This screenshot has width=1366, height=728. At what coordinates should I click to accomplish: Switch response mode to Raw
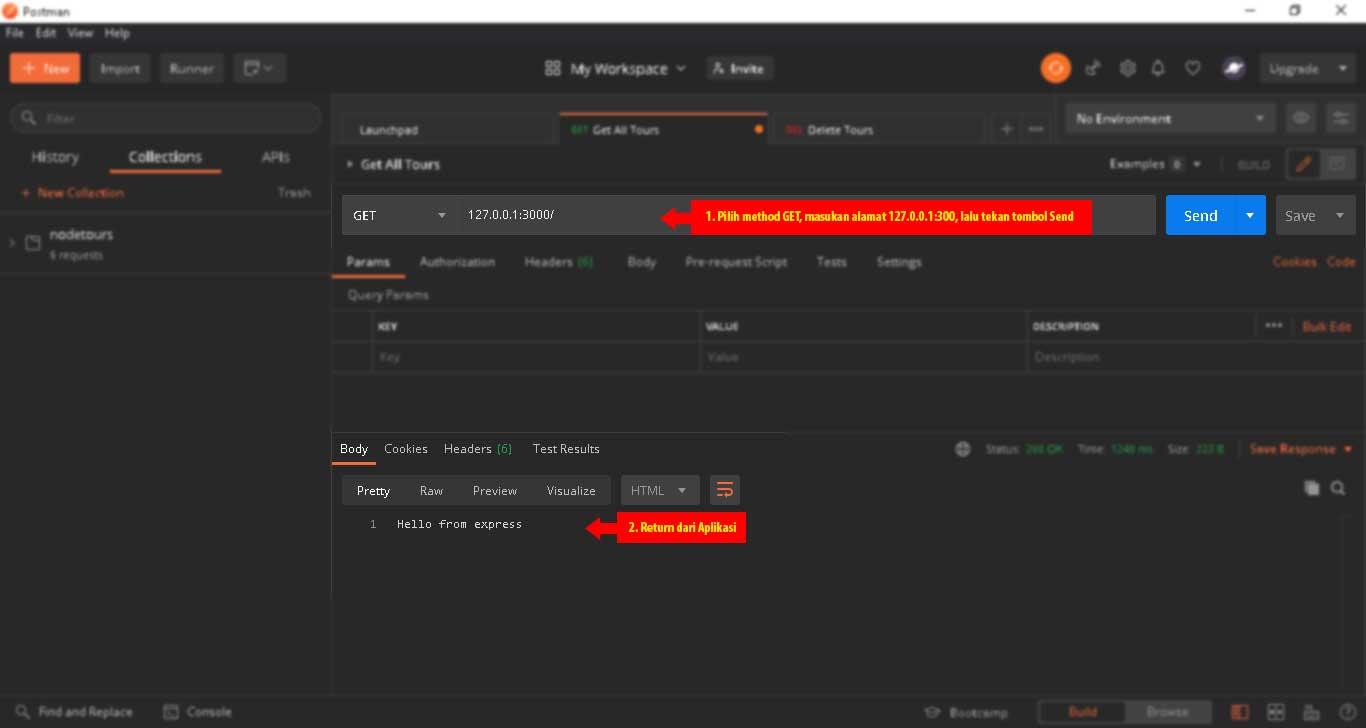pyautogui.click(x=431, y=490)
